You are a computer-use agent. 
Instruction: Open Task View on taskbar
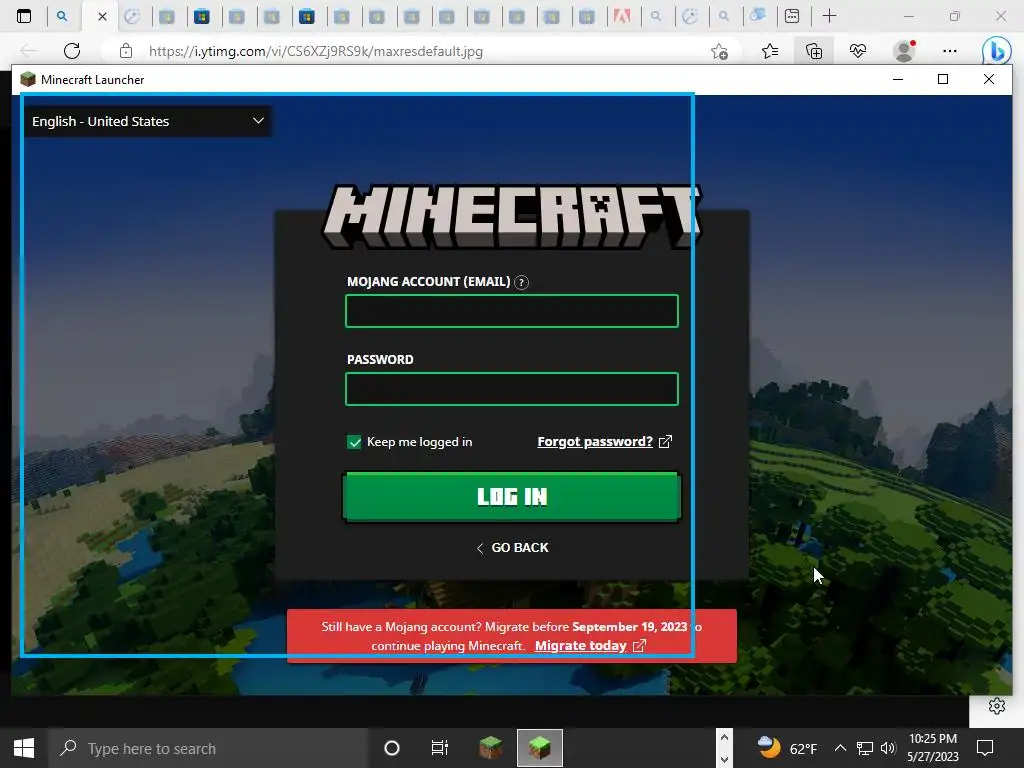pos(440,748)
